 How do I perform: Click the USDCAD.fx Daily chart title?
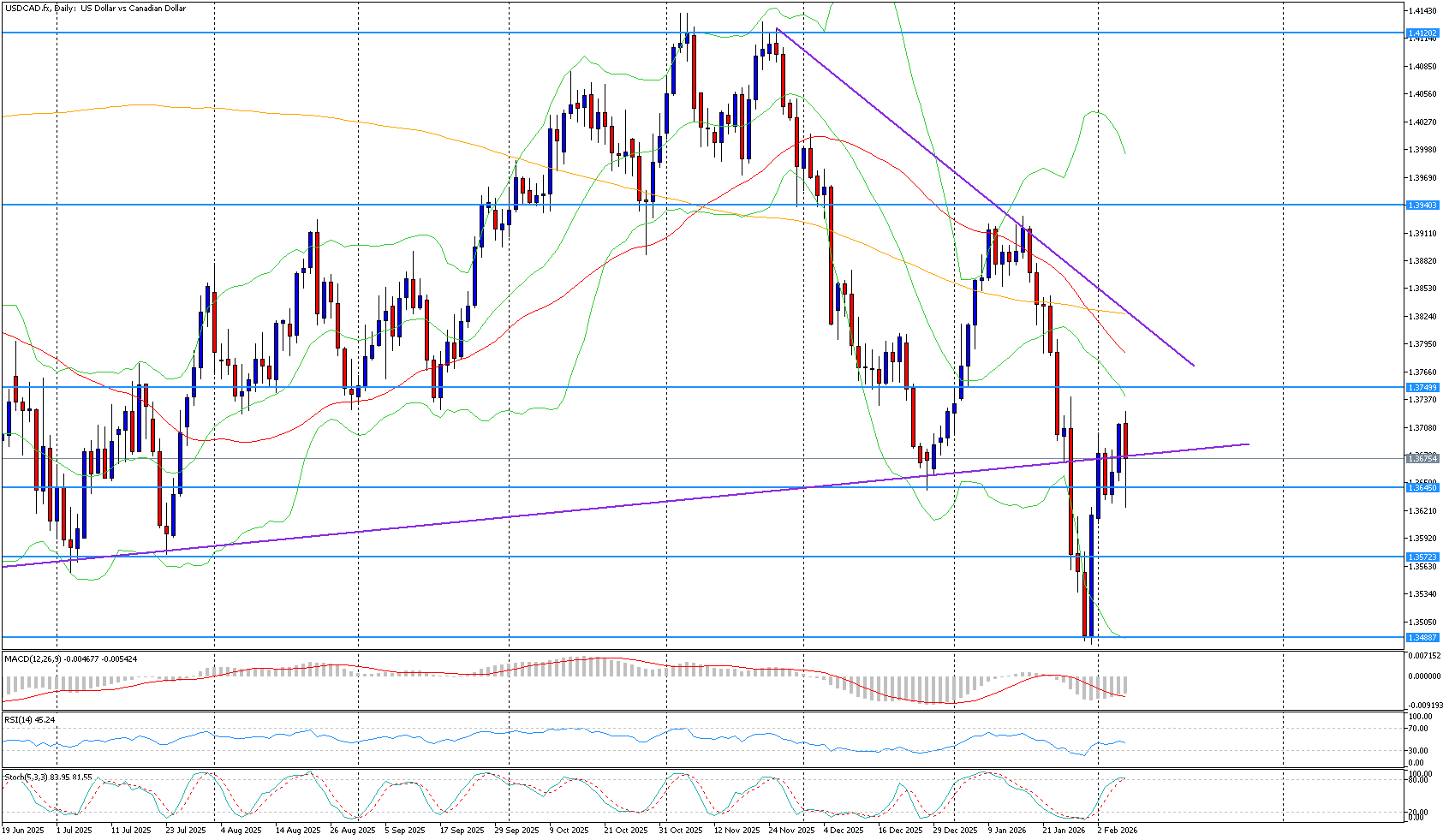tap(95, 9)
